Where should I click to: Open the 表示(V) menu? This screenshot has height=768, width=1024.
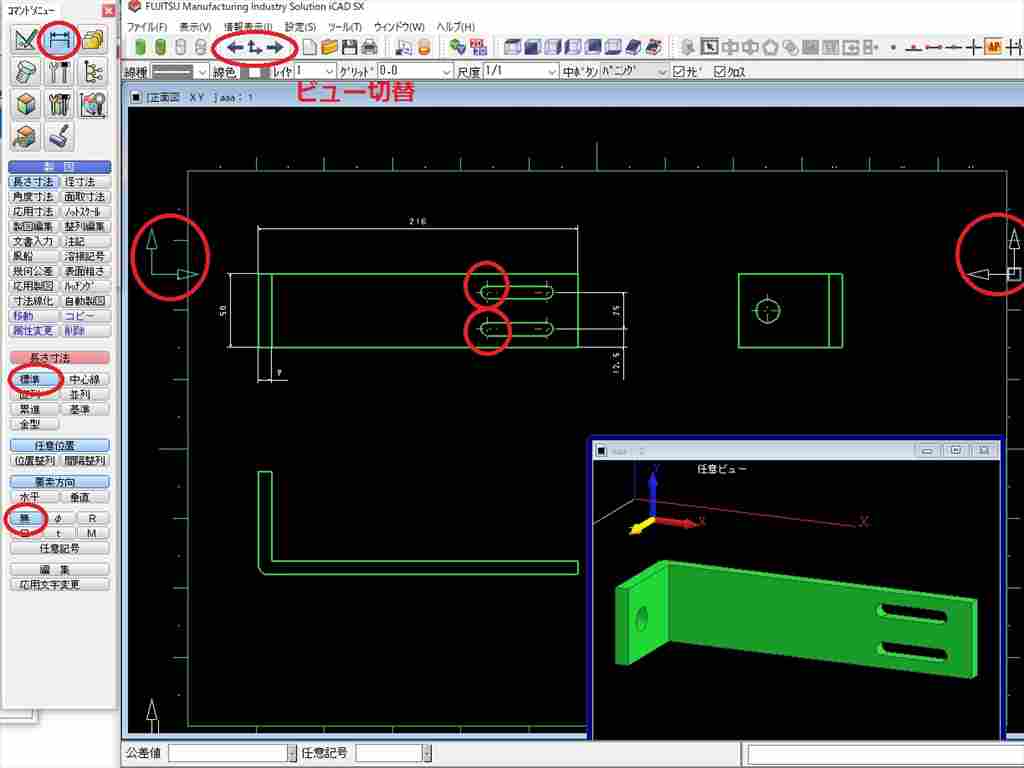(195, 27)
